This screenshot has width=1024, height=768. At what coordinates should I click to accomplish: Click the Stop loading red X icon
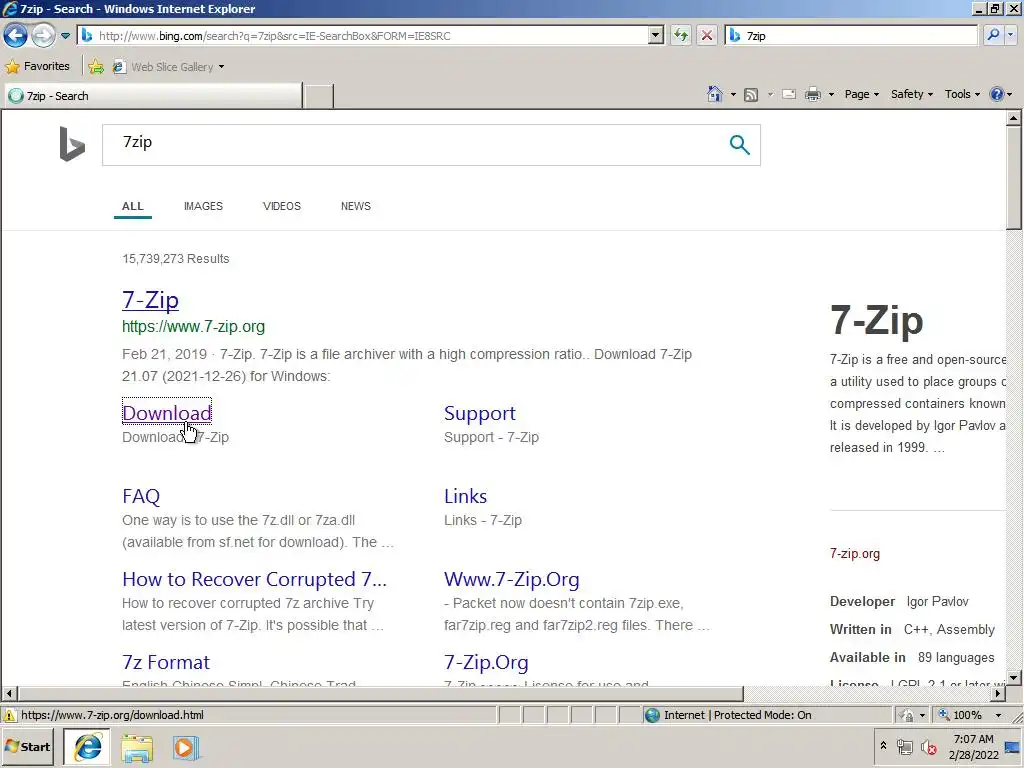(707, 36)
